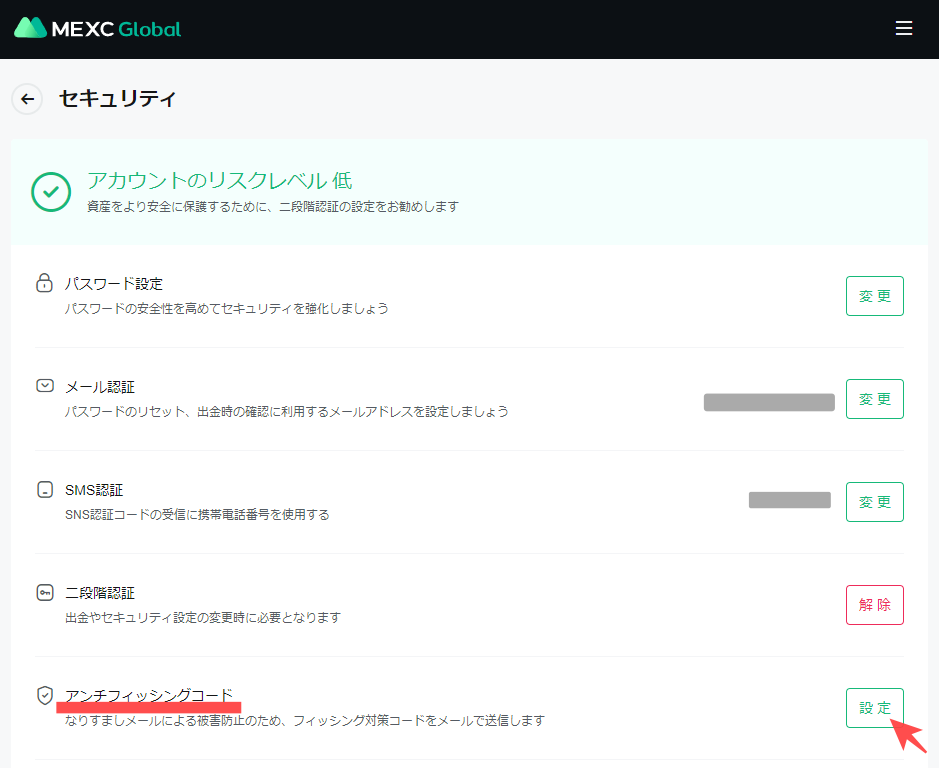Screen dimensions: 939x768
Task: Click 設定 button for アンチフィッシングコード
Action: (x=874, y=708)
